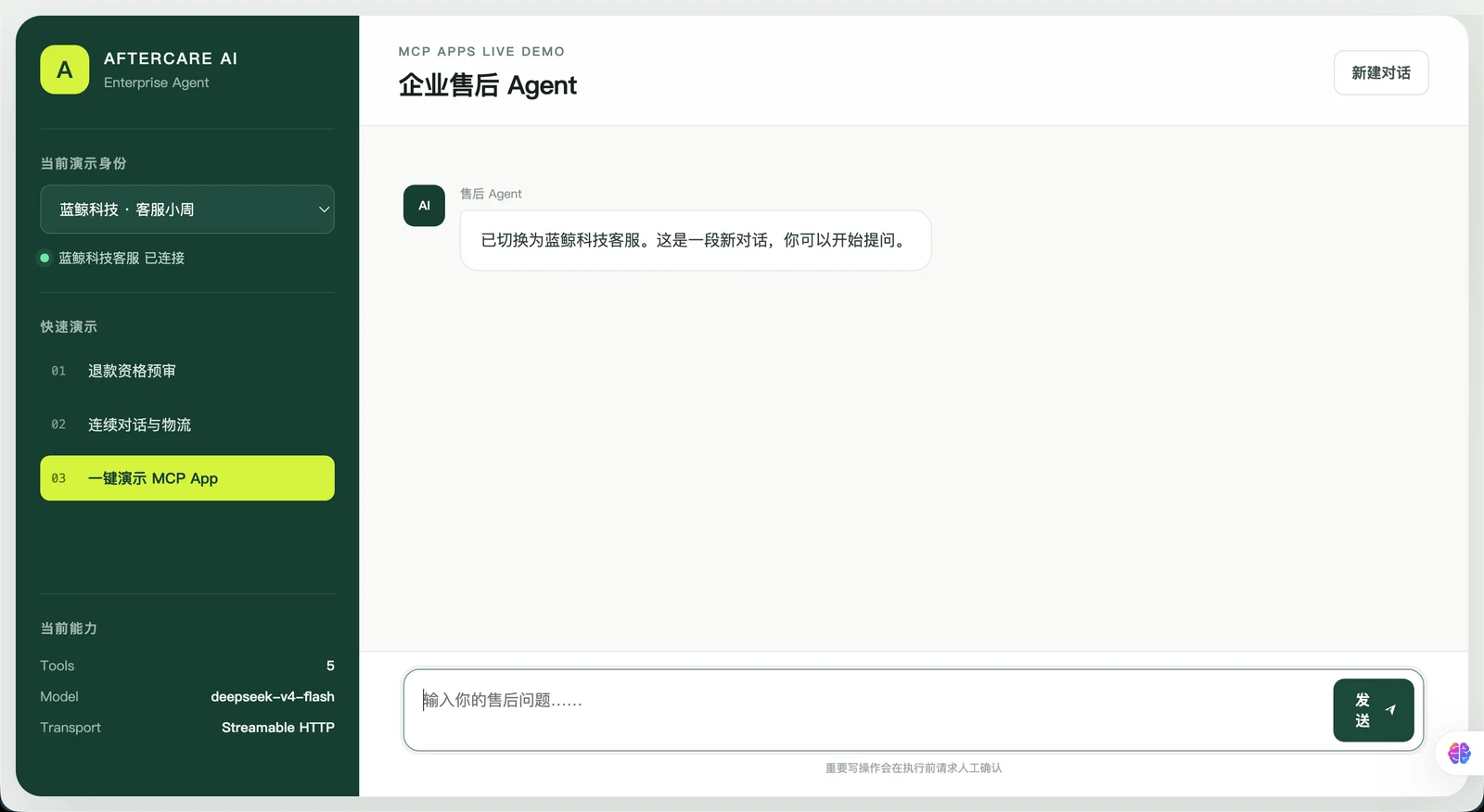Image resolution: width=1484 pixels, height=812 pixels.
Task: Click the 企业售后 Agent page title
Action: pos(488,85)
